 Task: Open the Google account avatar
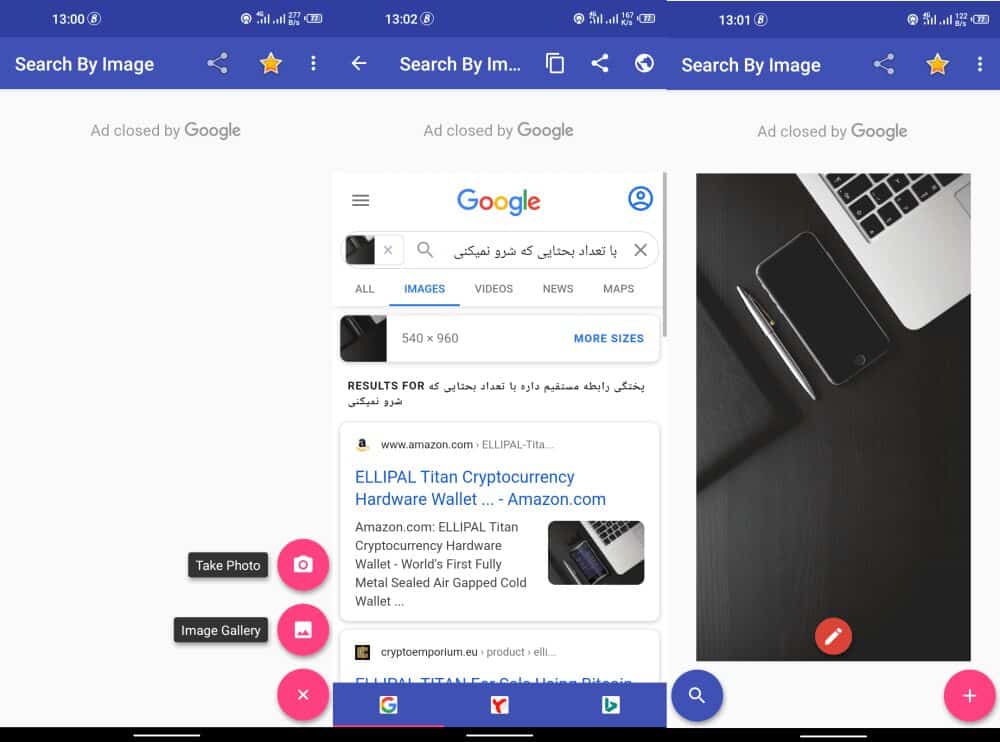pyautogui.click(x=640, y=199)
